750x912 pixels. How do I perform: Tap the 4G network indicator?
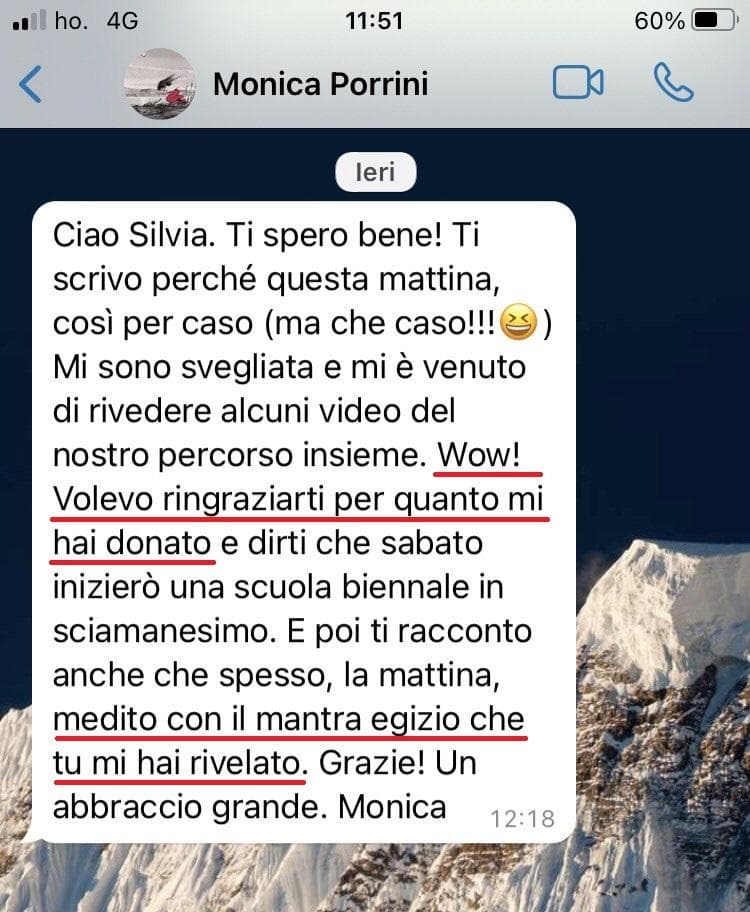(x=122, y=21)
